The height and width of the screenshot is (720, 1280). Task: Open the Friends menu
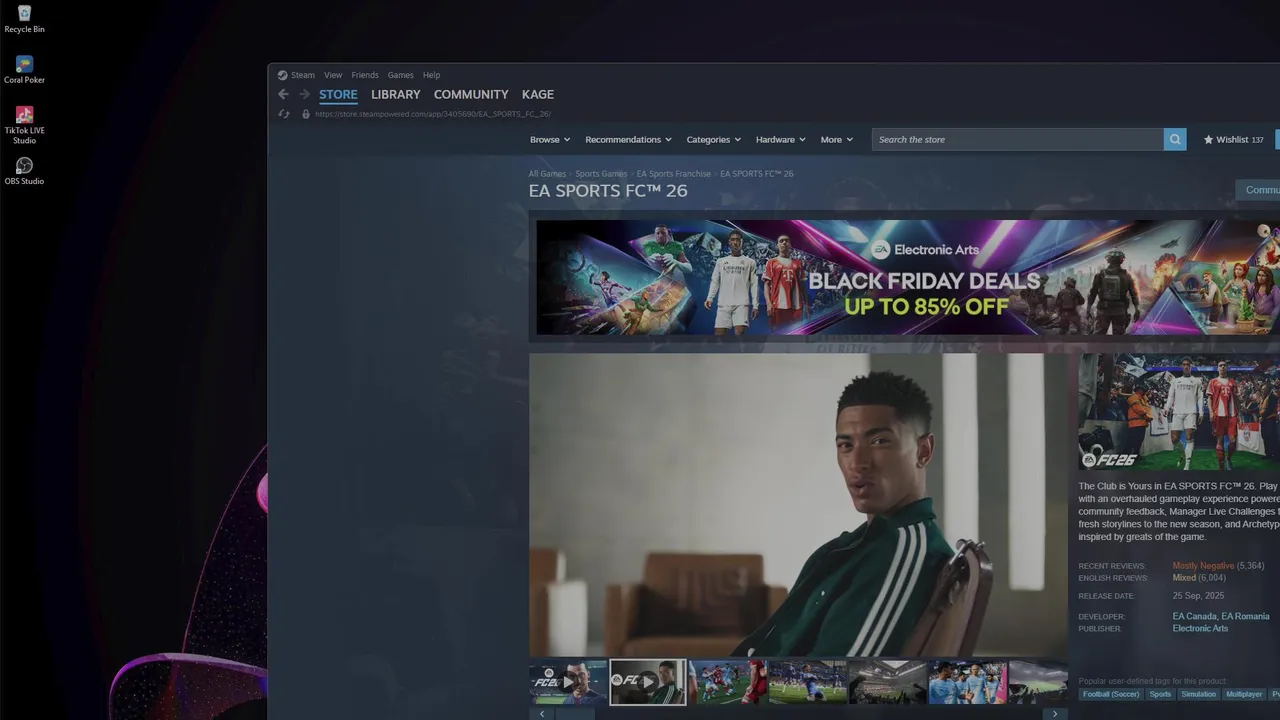365,75
